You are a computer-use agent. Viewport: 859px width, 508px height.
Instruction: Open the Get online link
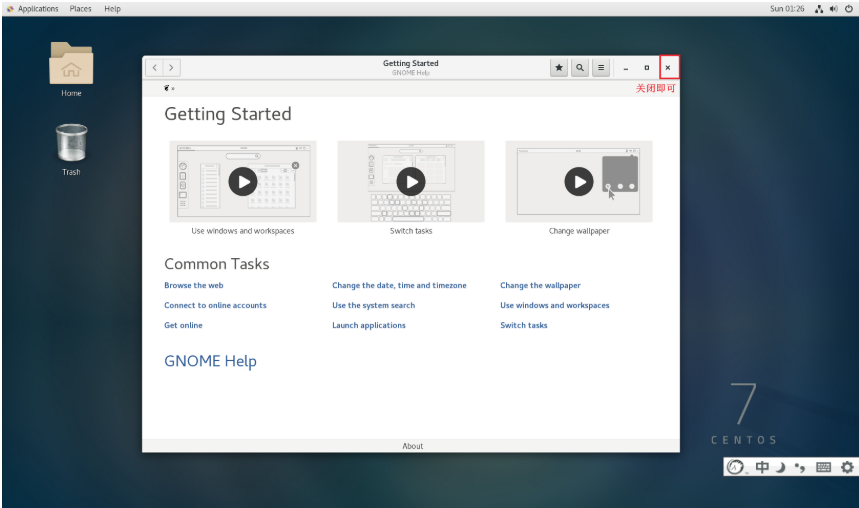[183, 325]
